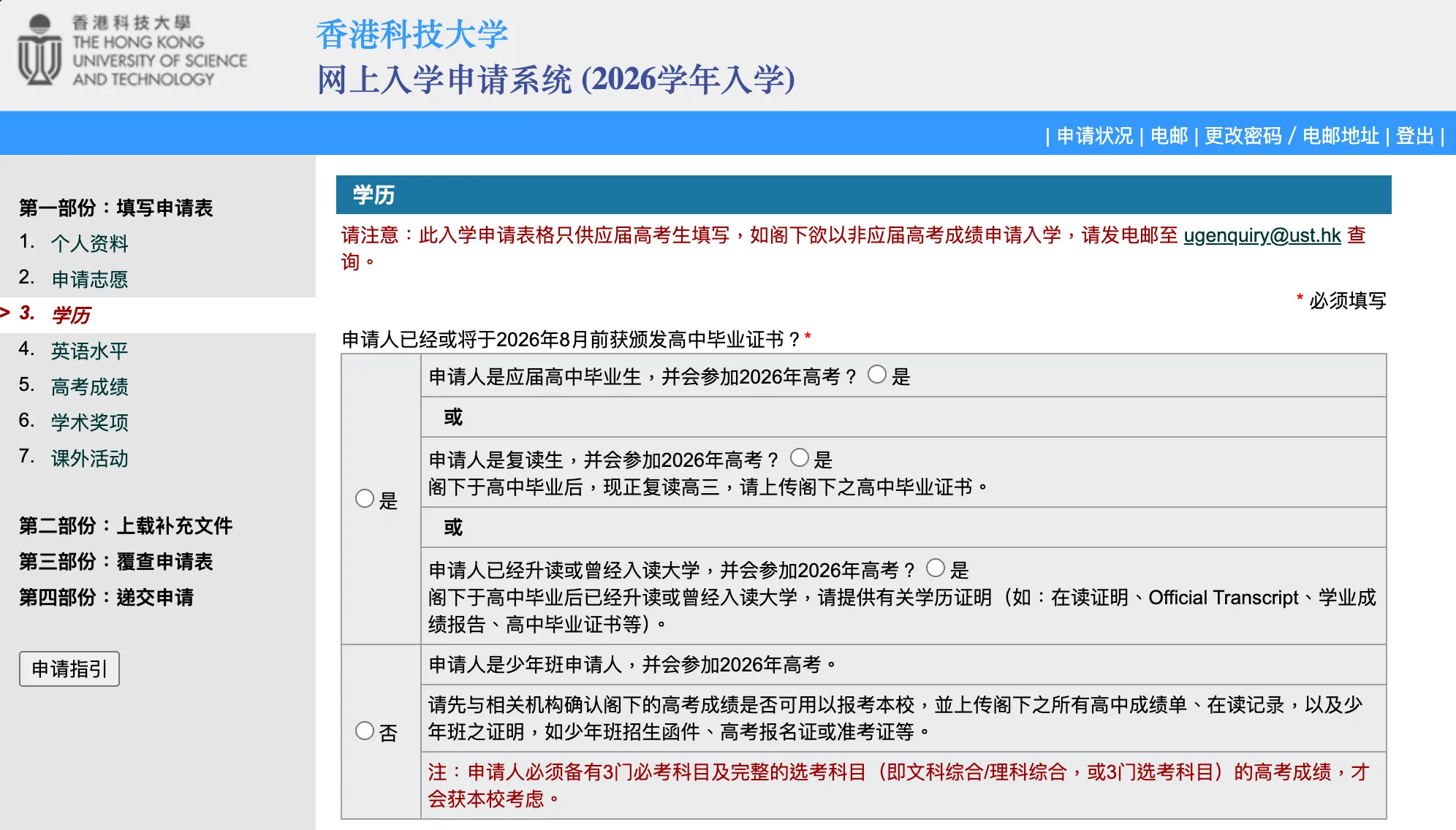Select 是 for repeat student taking 2026 gaokao
The image size is (1456, 830).
pos(800,459)
